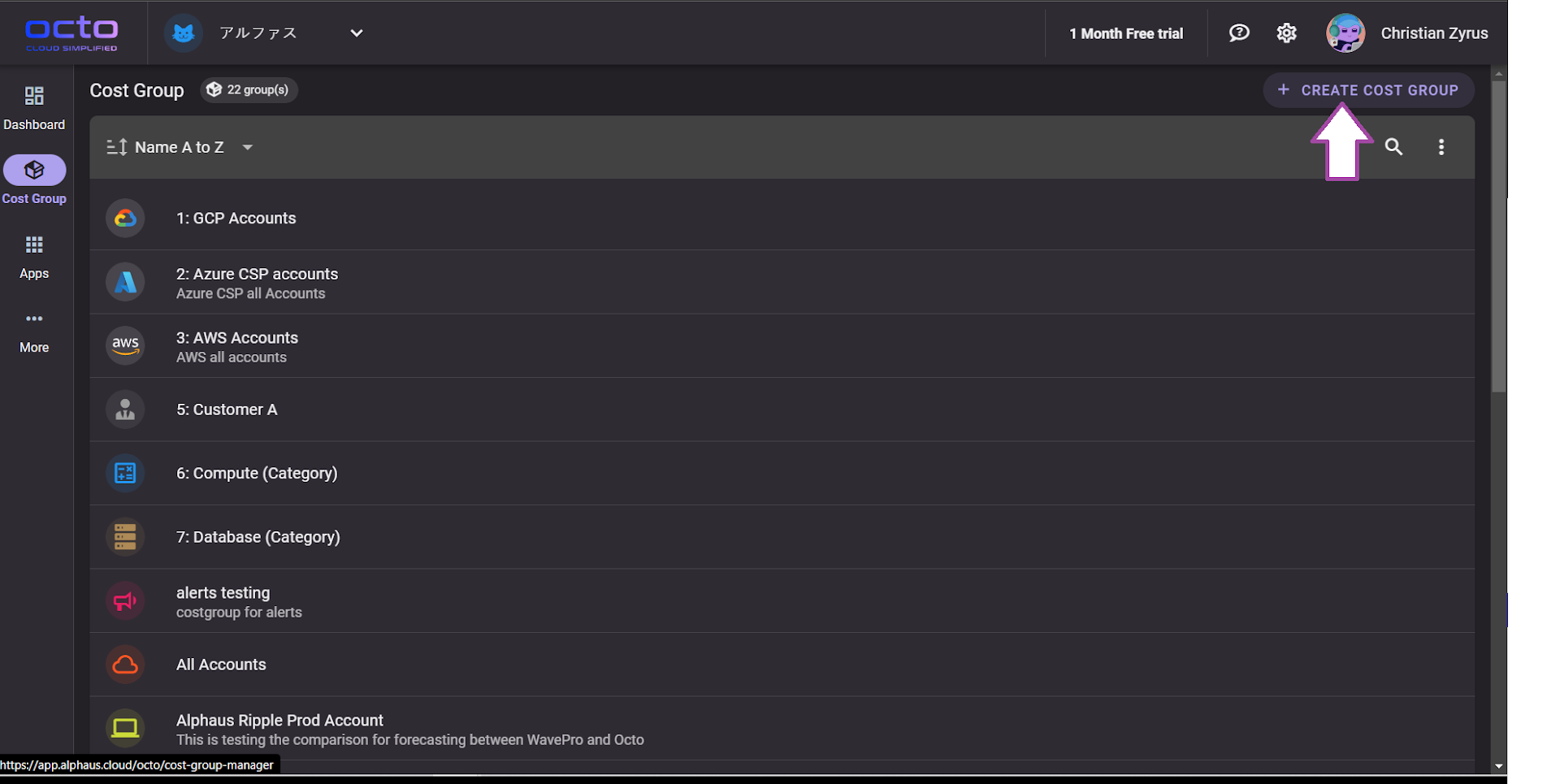The image size is (1560, 784).
Task: Open alerts testing group
Action: [x=782, y=601]
